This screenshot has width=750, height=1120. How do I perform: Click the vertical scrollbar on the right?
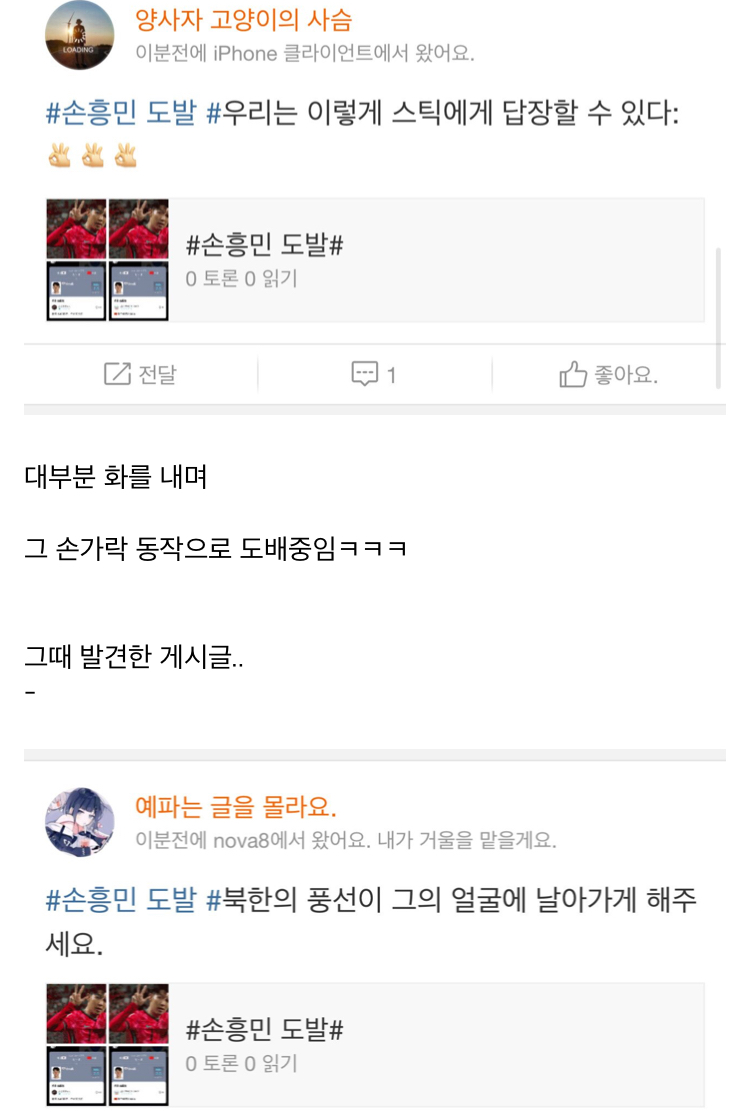(718, 318)
